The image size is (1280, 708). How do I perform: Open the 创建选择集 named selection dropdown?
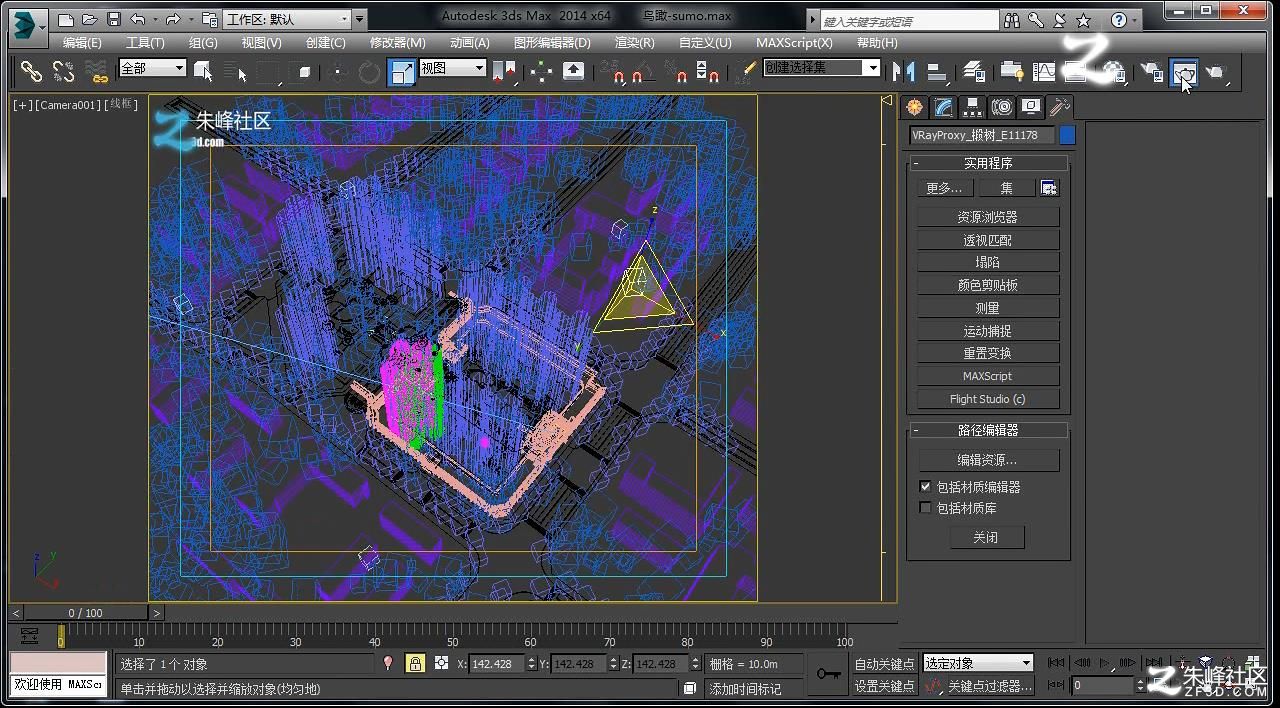pos(821,68)
